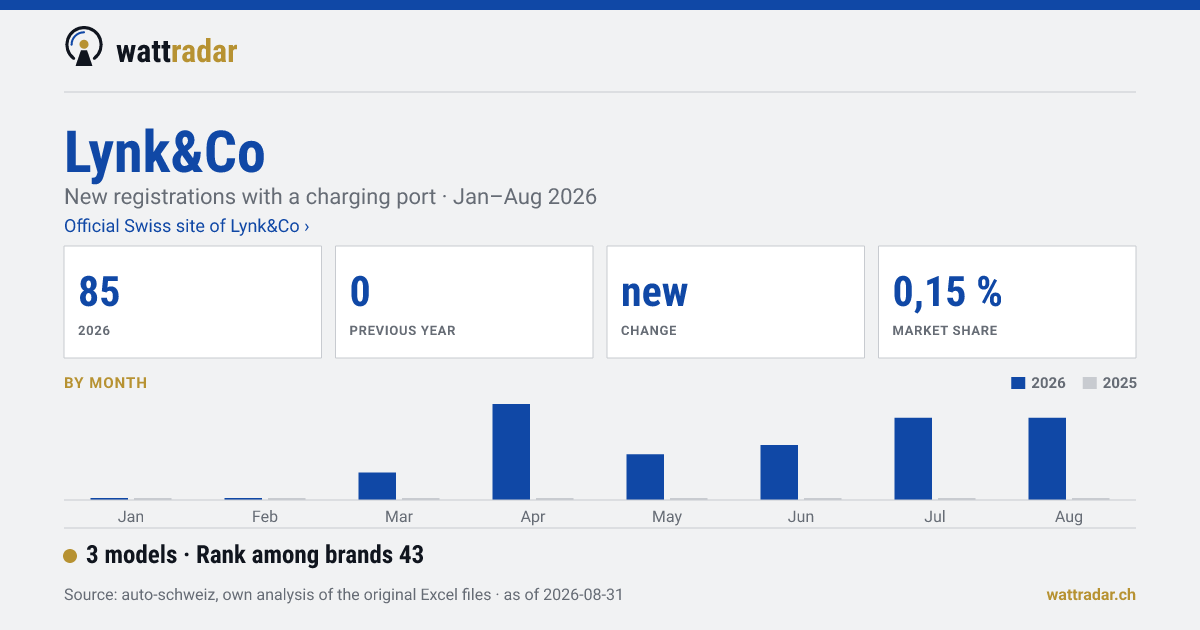
Task: Click the Apr month axis label
Action: [x=533, y=516]
